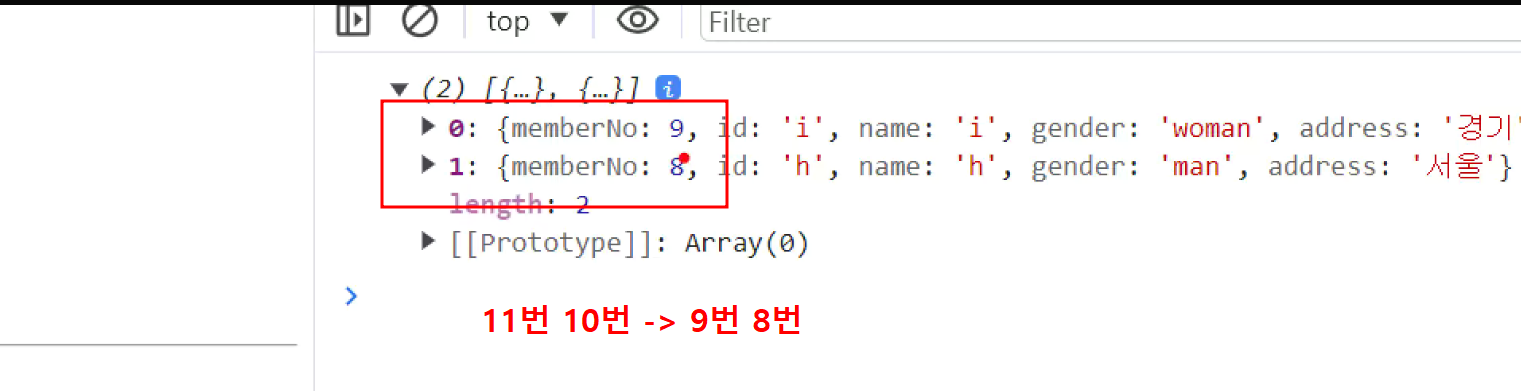Open the 'top' JavaScript context dropdown
The width and height of the screenshot is (1521, 391).
(x=527, y=20)
